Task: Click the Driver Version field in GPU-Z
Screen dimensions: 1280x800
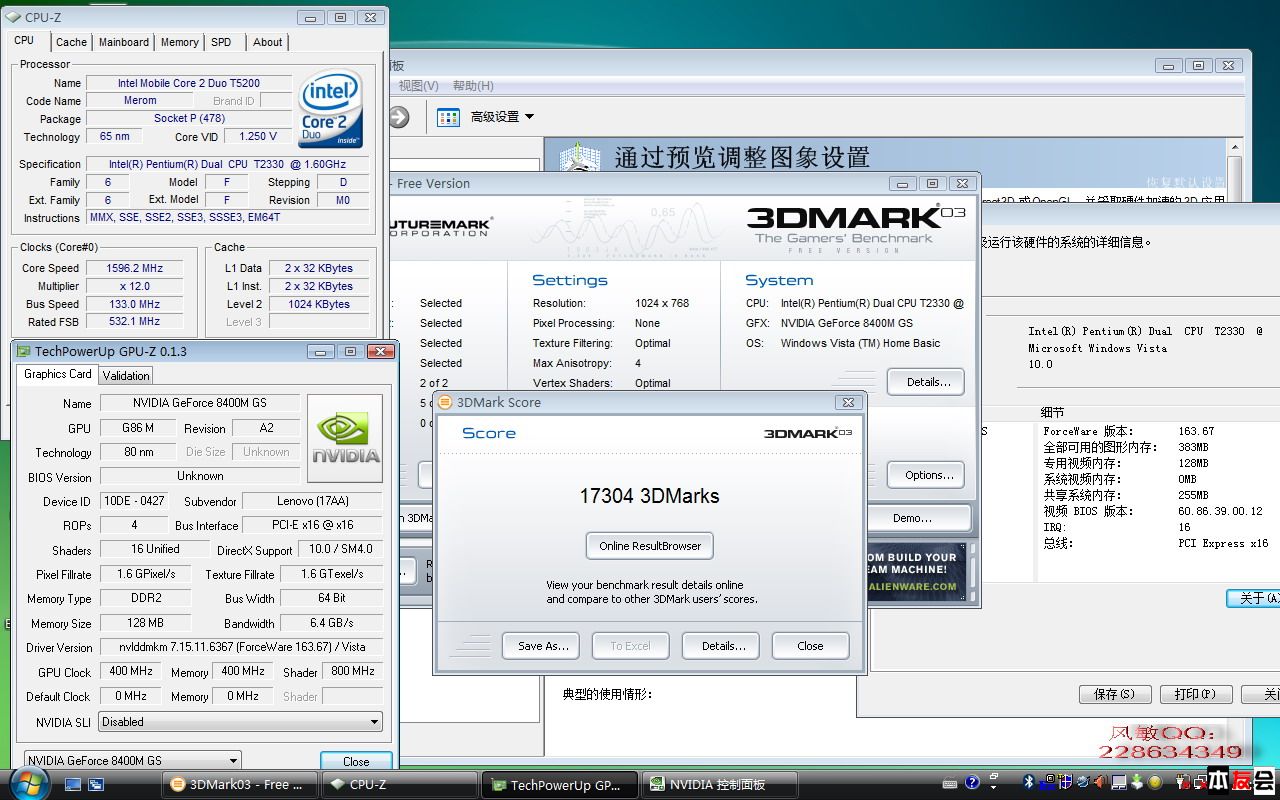Action: 241,648
